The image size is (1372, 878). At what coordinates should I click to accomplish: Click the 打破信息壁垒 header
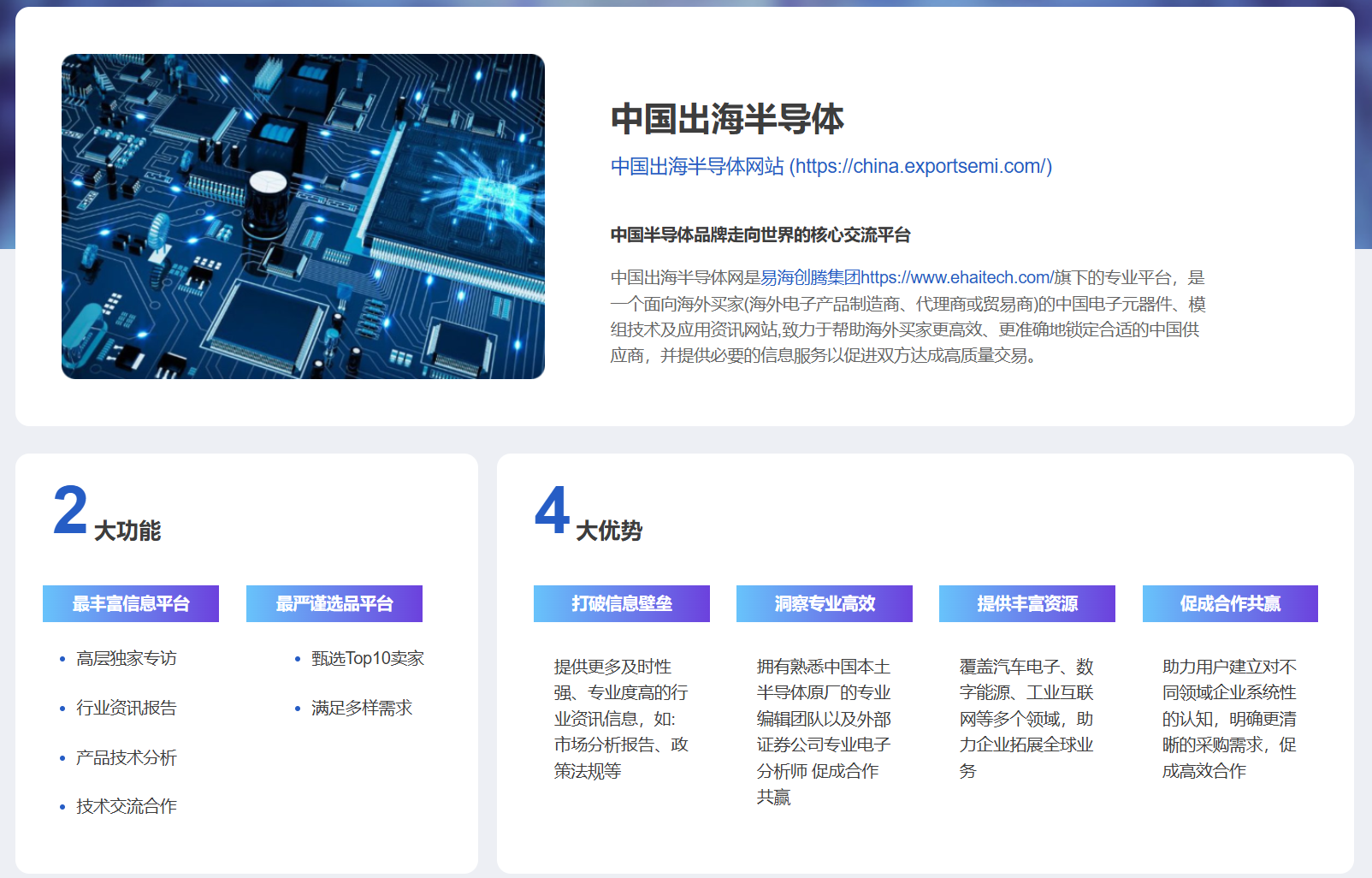[621, 603]
